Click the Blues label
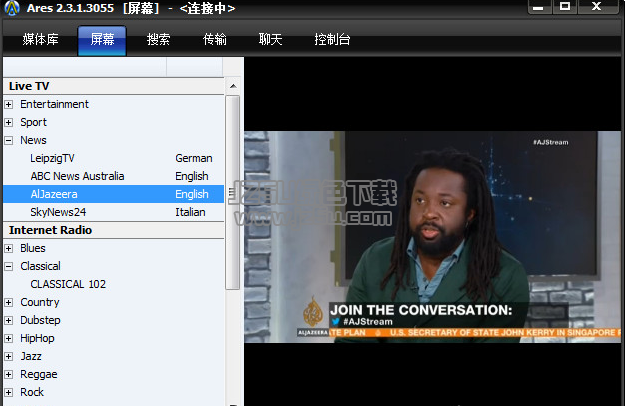 pos(33,248)
